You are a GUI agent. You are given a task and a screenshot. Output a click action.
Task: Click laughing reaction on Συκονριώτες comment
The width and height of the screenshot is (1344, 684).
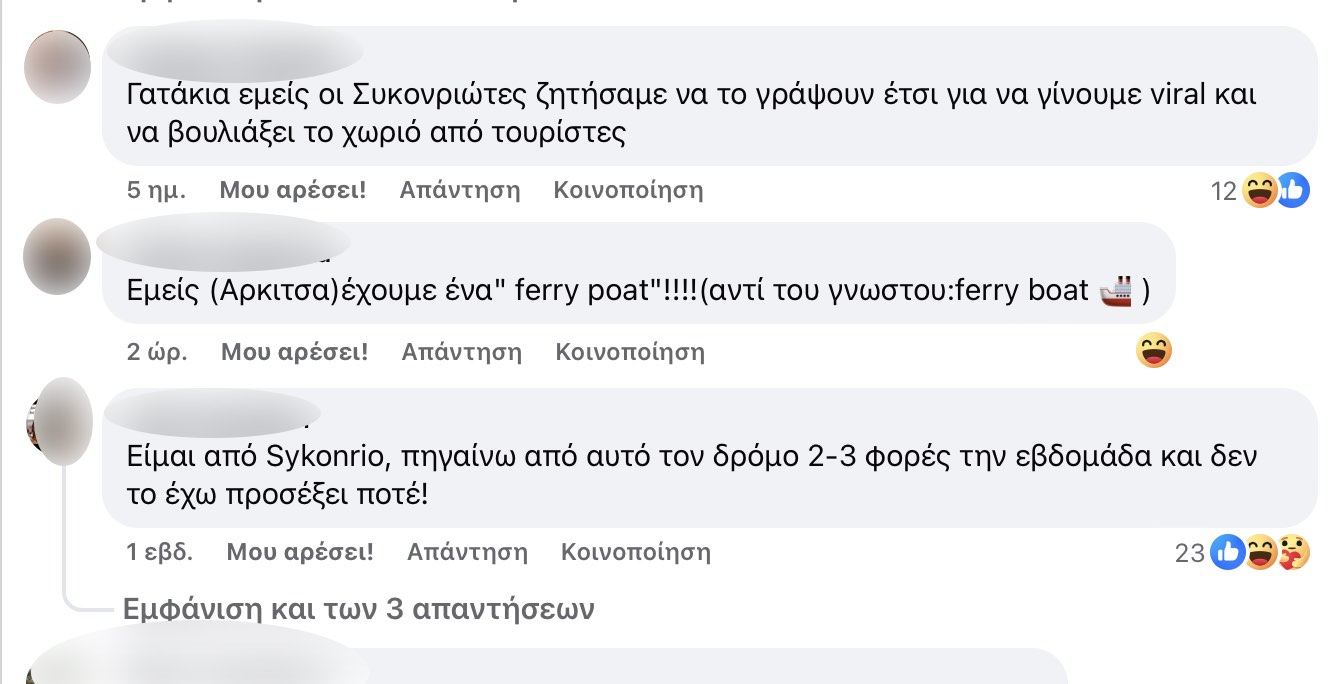tap(1261, 190)
